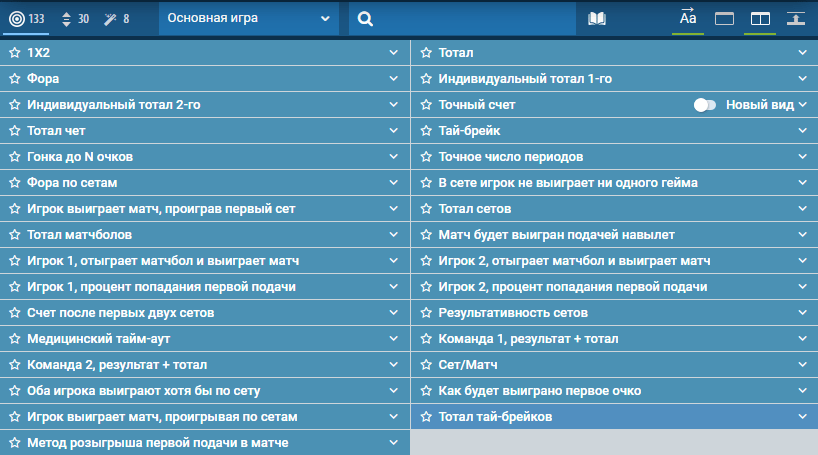818x455 pixels.
Task: Click the magnifier search icon
Action: pyautogui.click(x=365, y=19)
